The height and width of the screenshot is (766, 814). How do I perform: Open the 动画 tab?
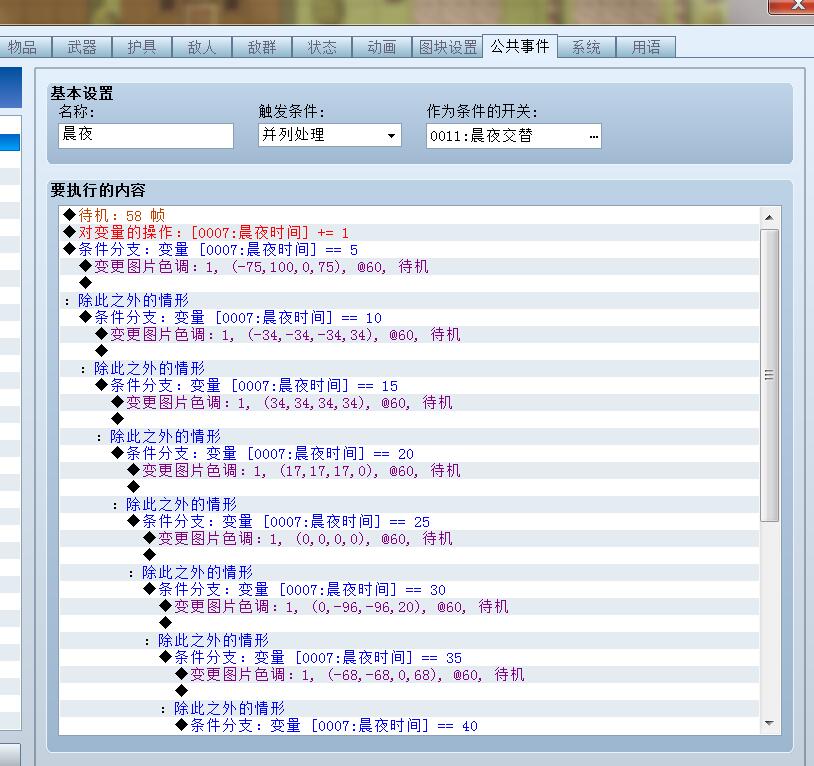(x=382, y=47)
